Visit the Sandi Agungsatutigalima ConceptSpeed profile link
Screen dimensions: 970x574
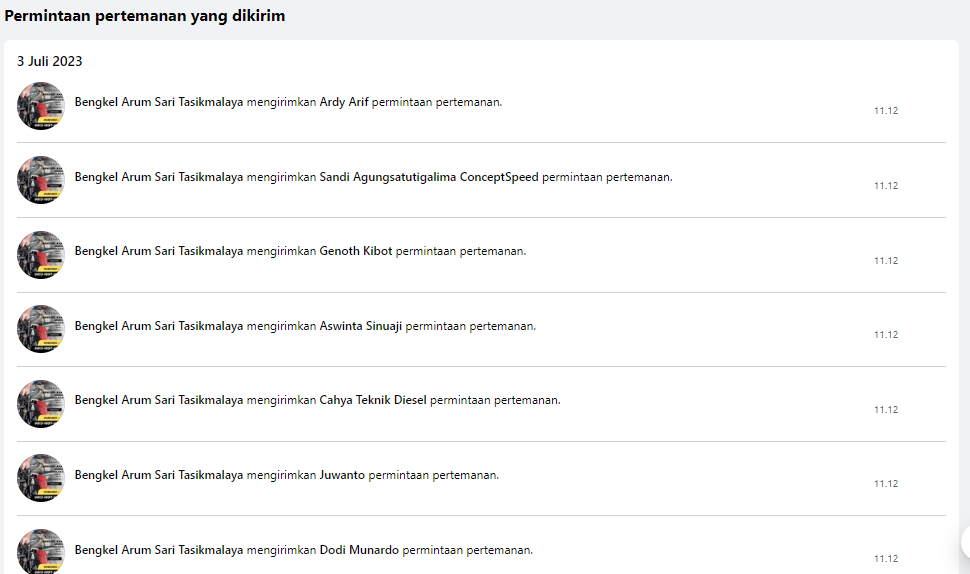[x=428, y=177]
